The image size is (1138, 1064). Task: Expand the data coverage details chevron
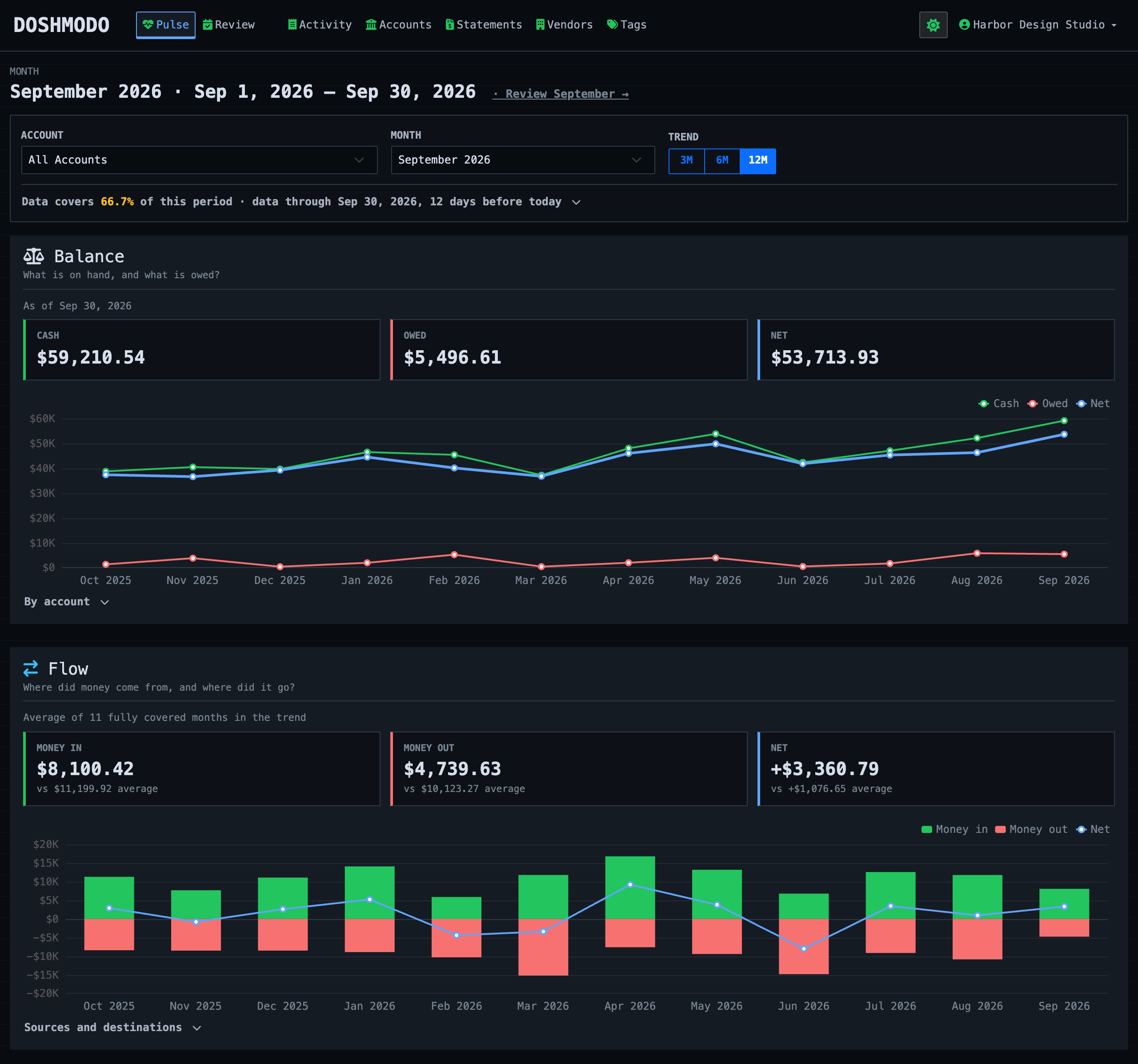coord(577,202)
